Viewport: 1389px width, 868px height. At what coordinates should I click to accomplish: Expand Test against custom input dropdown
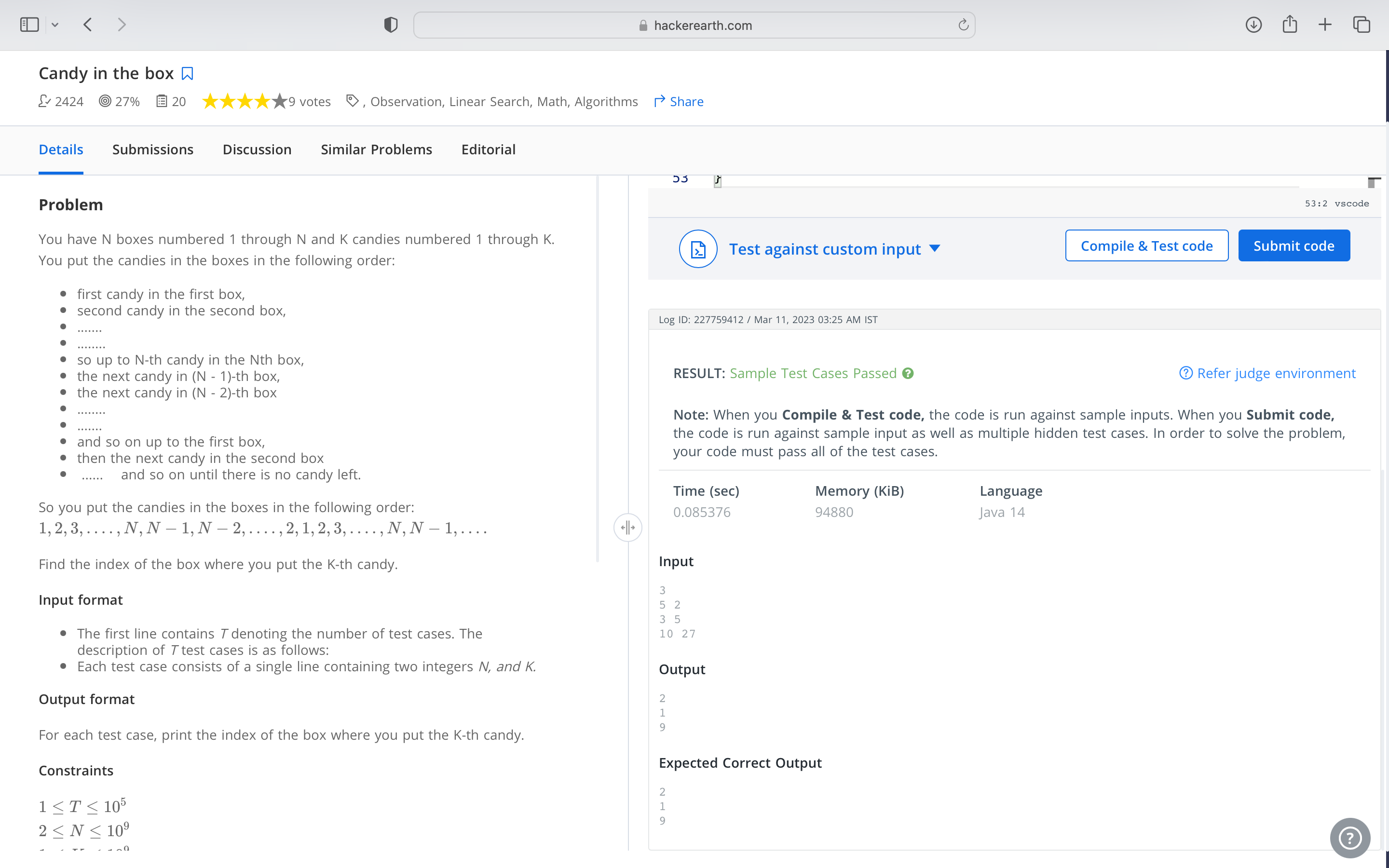(934, 248)
